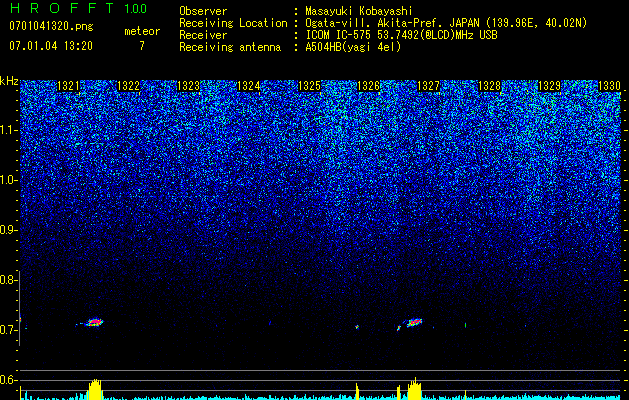This screenshot has height=400, width=629.
Task: Click the 'Receiving antenna' field label
Action: [230, 47]
